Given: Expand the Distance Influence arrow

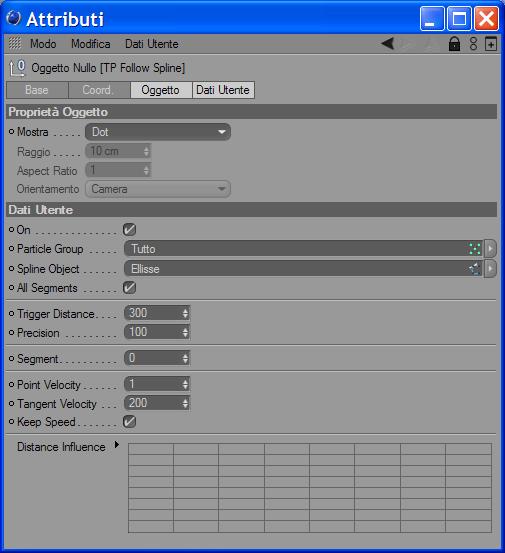Looking at the screenshot, I should coord(117,445).
